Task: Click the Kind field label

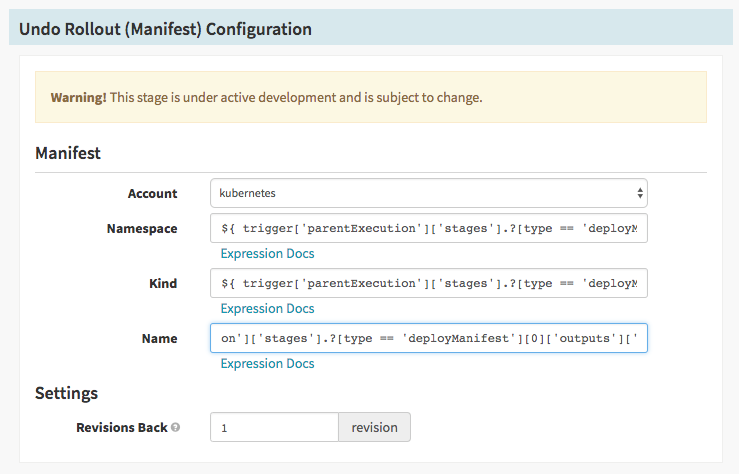Action: coord(162,283)
